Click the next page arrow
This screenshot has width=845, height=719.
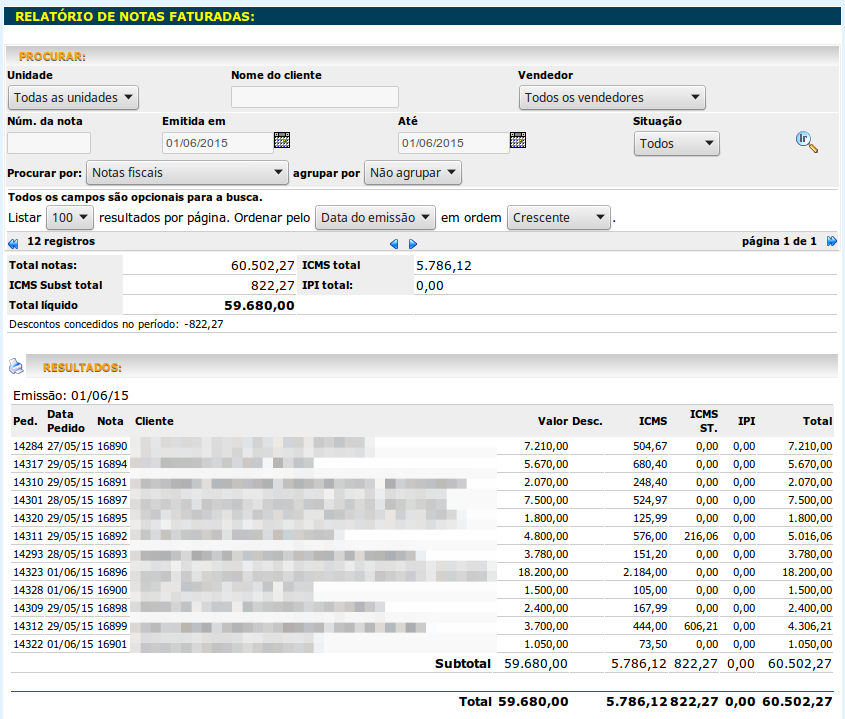[x=413, y=243]
